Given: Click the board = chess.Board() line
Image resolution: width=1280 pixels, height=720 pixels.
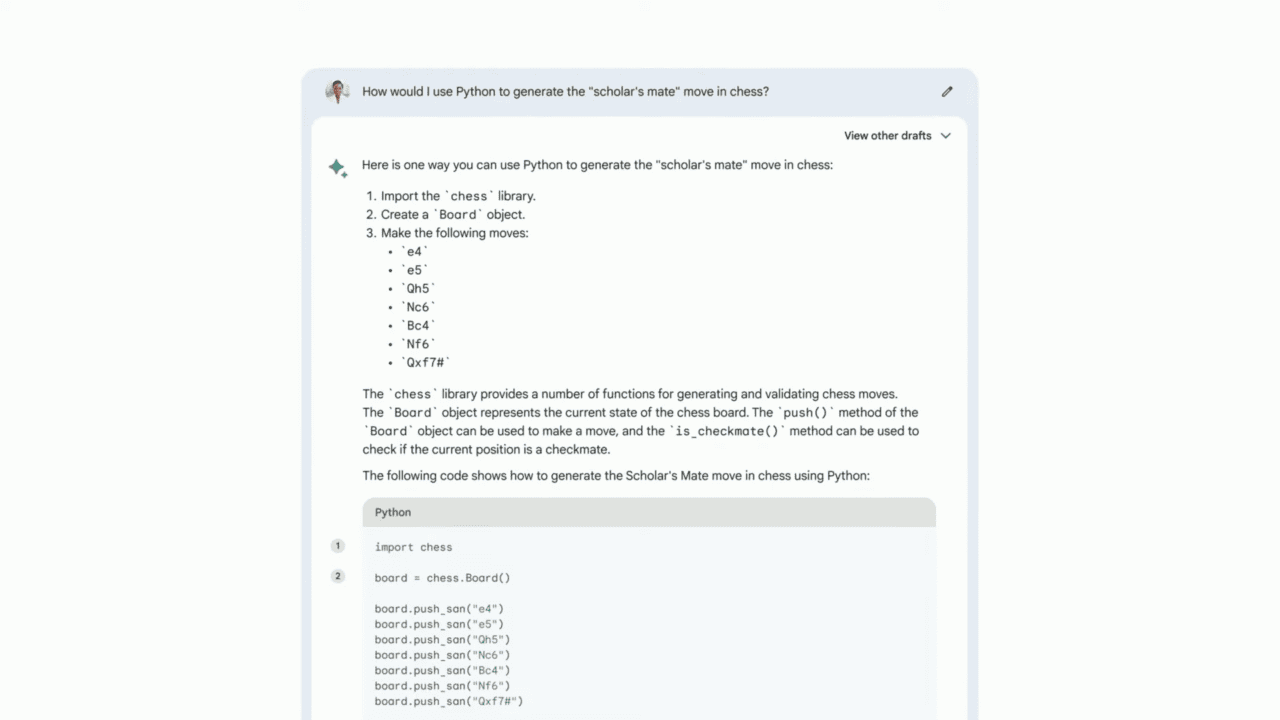Looking at the screenshot, I should point(442,577).
